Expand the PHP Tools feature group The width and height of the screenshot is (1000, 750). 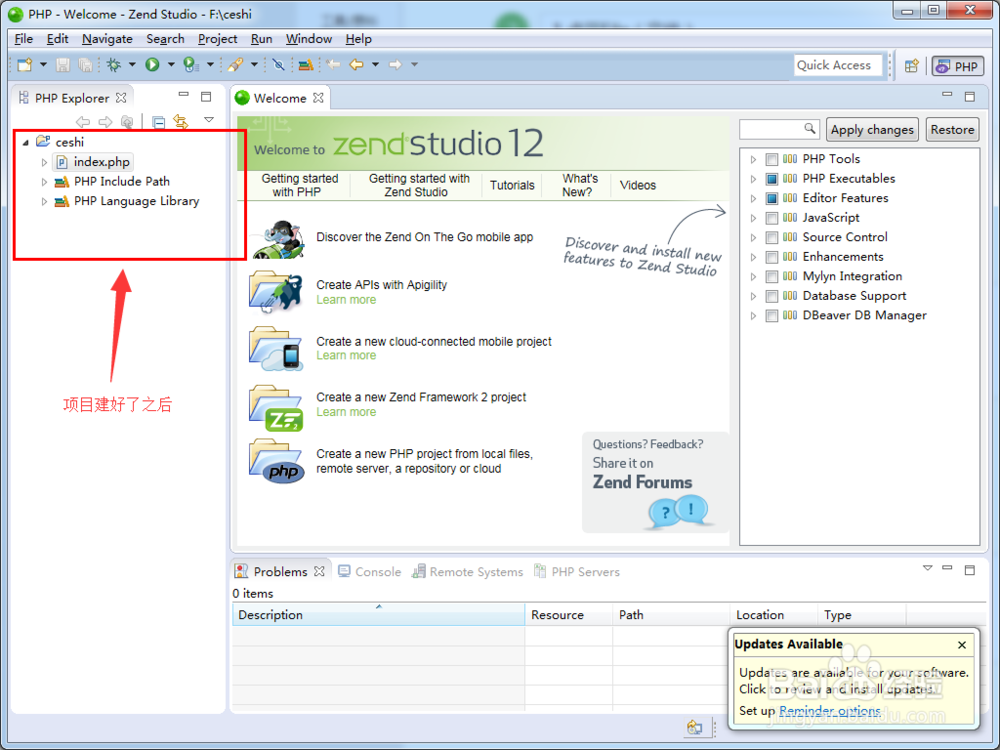tap(753, 159)
